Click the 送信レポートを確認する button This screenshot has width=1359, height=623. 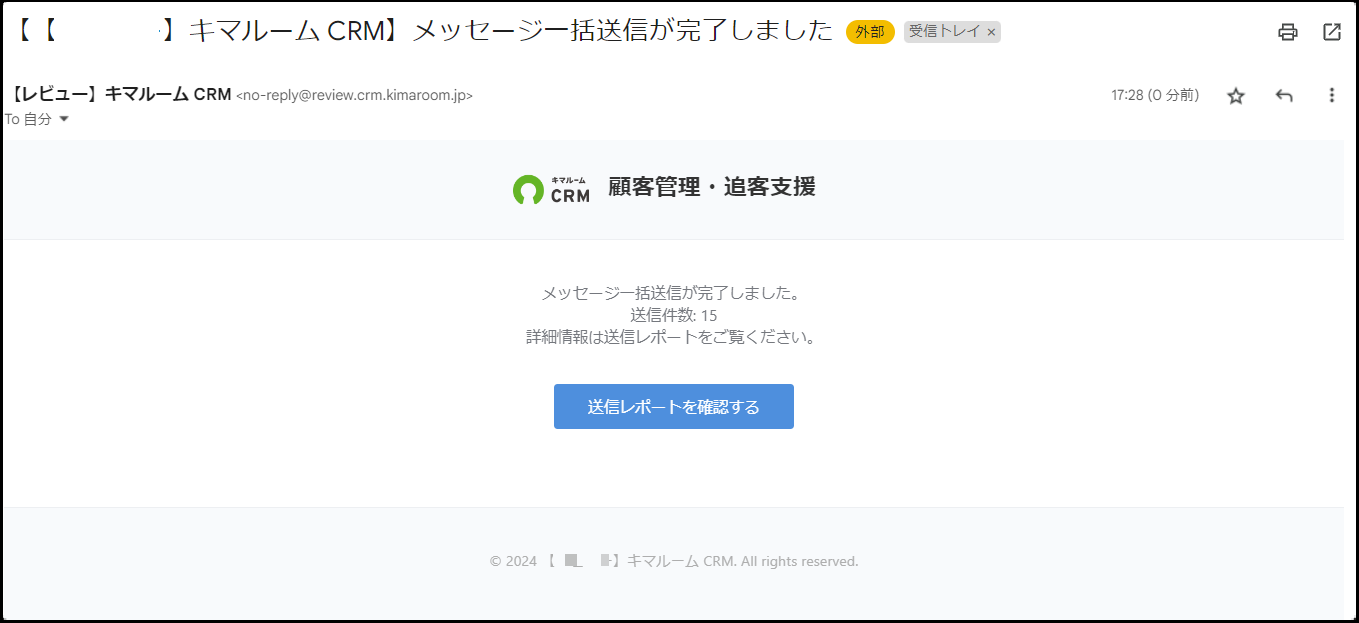click(674, 407)
